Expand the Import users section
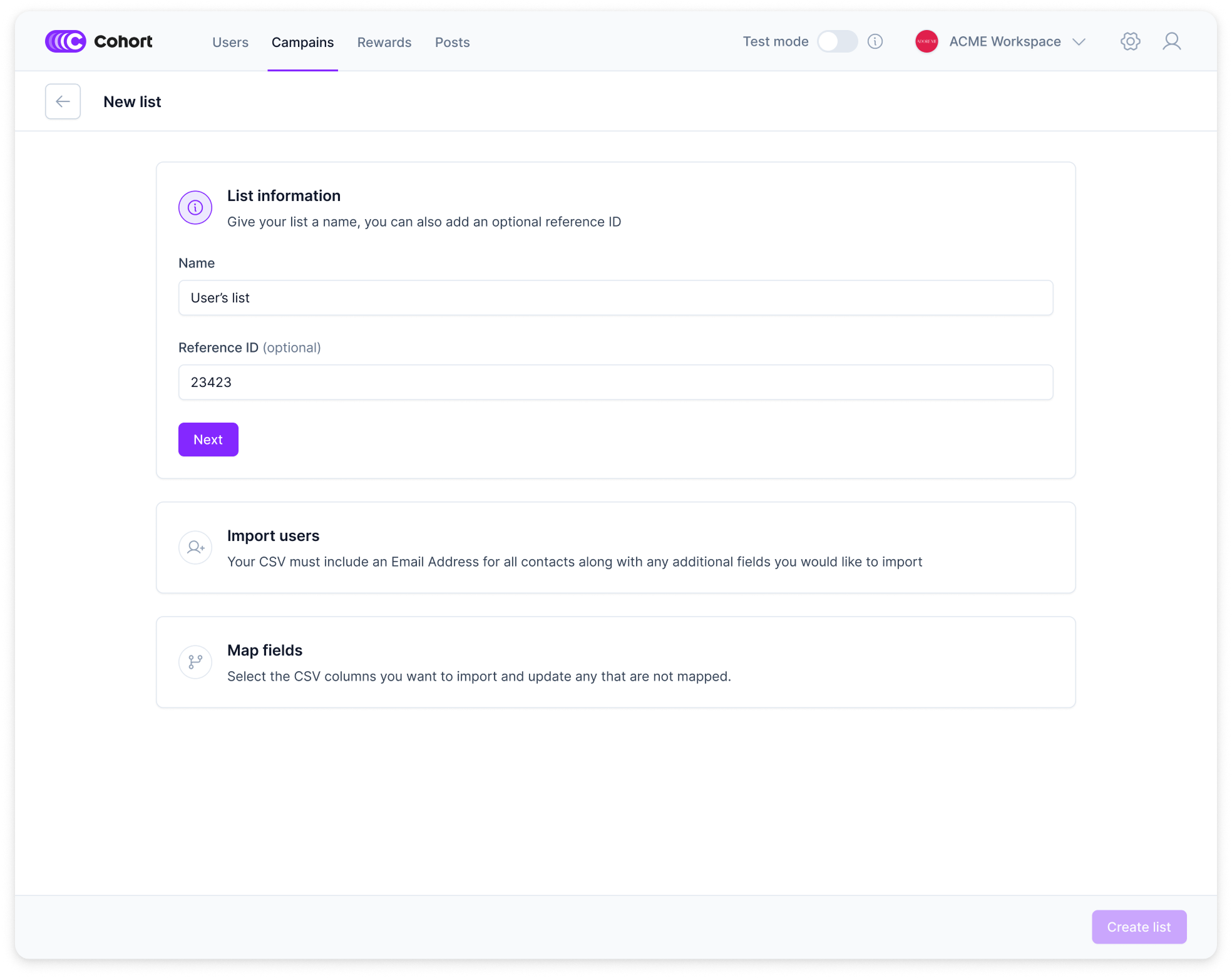 pyautogui.click(x=615, y=547)
